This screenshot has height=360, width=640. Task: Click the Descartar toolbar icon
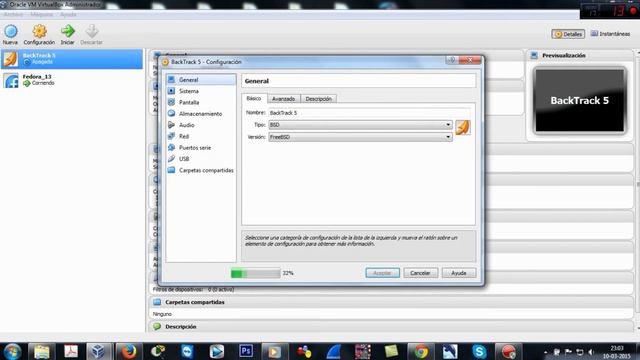91,34
